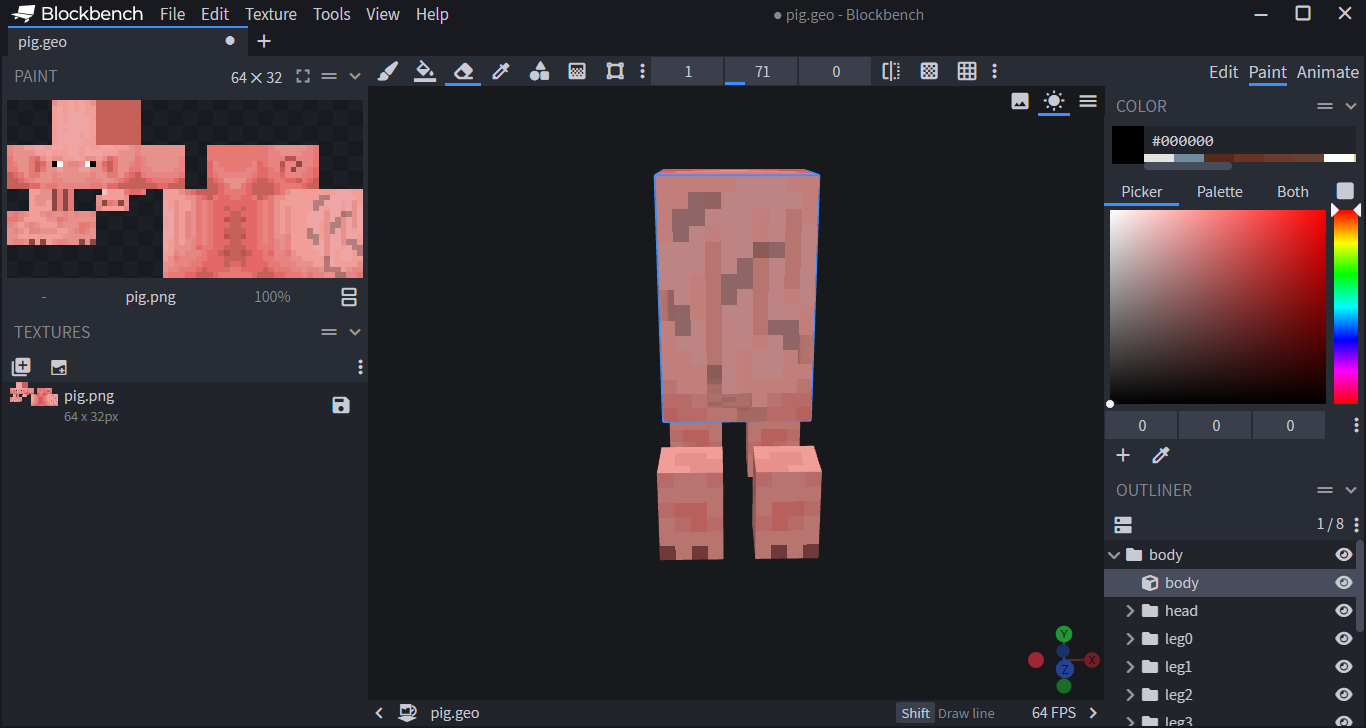
Task: Switch to the Palette color tab
Action: point(1220,192)
